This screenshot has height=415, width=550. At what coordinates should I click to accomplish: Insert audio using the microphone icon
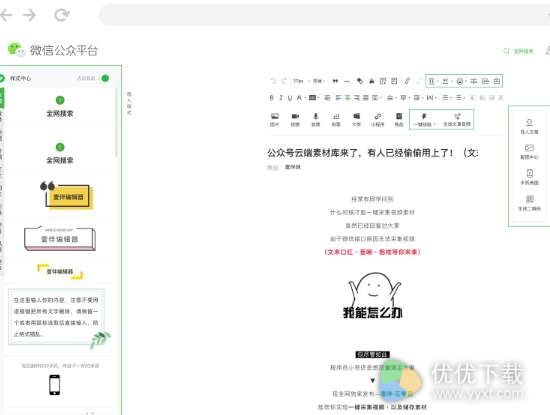pyautogui.click(x=316, y=120)
